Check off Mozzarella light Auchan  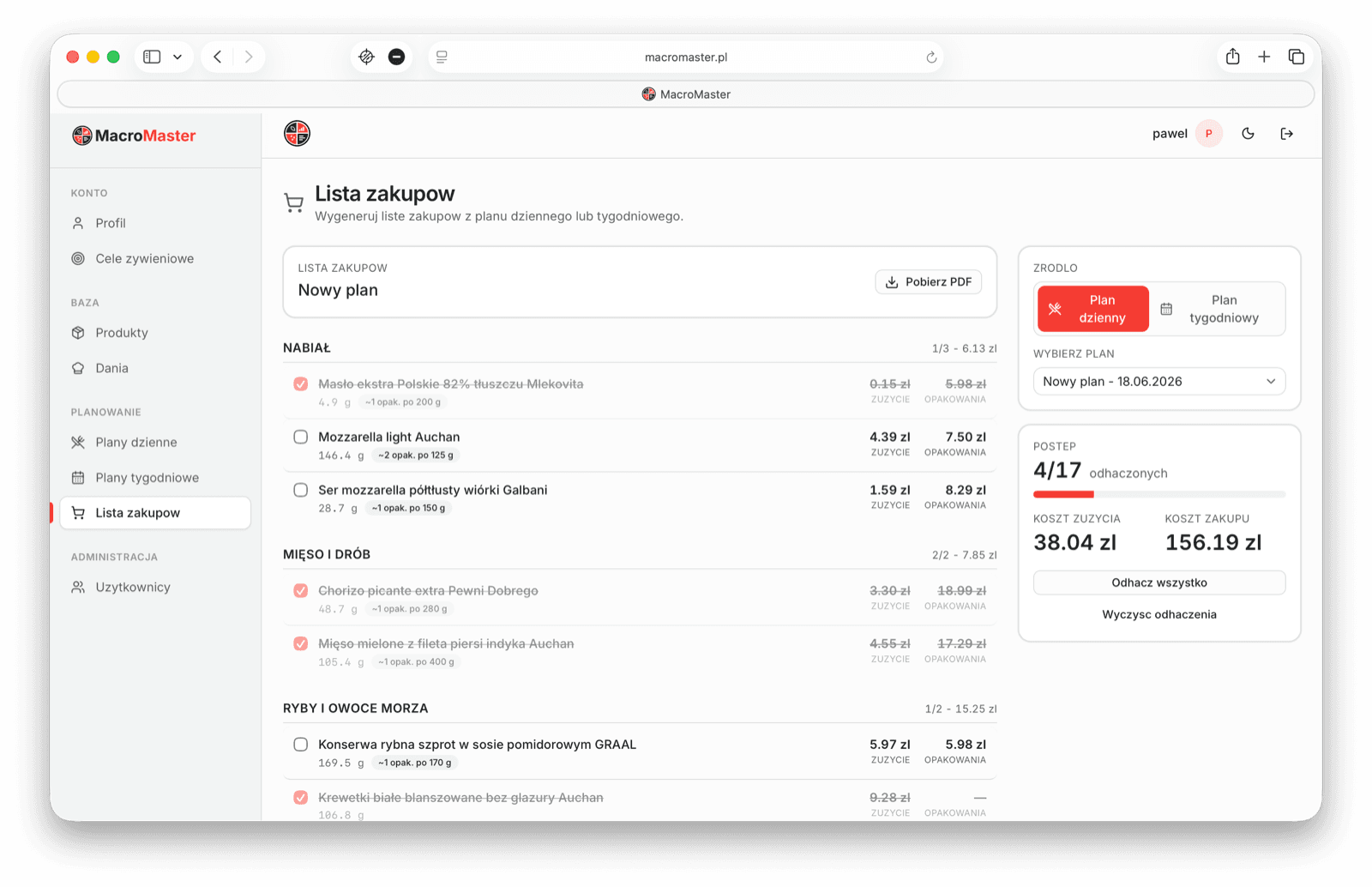click(x=300, y=437)
